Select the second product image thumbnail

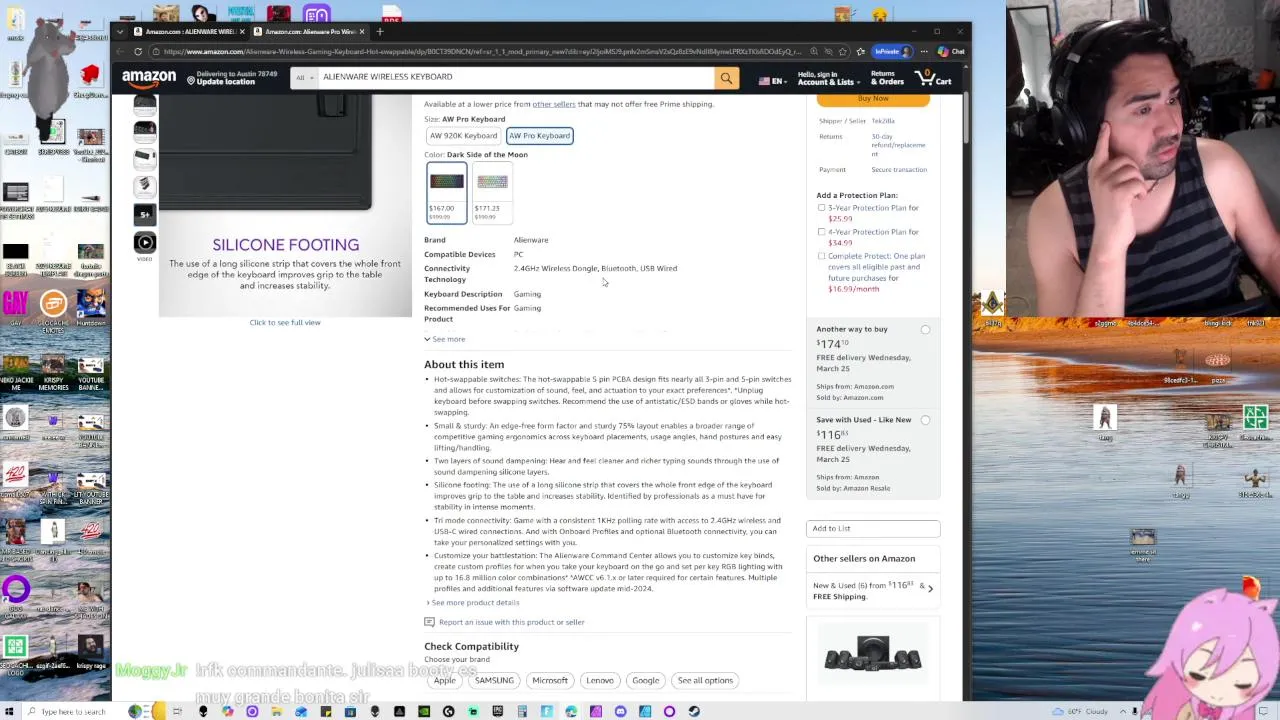pos(145,131)
